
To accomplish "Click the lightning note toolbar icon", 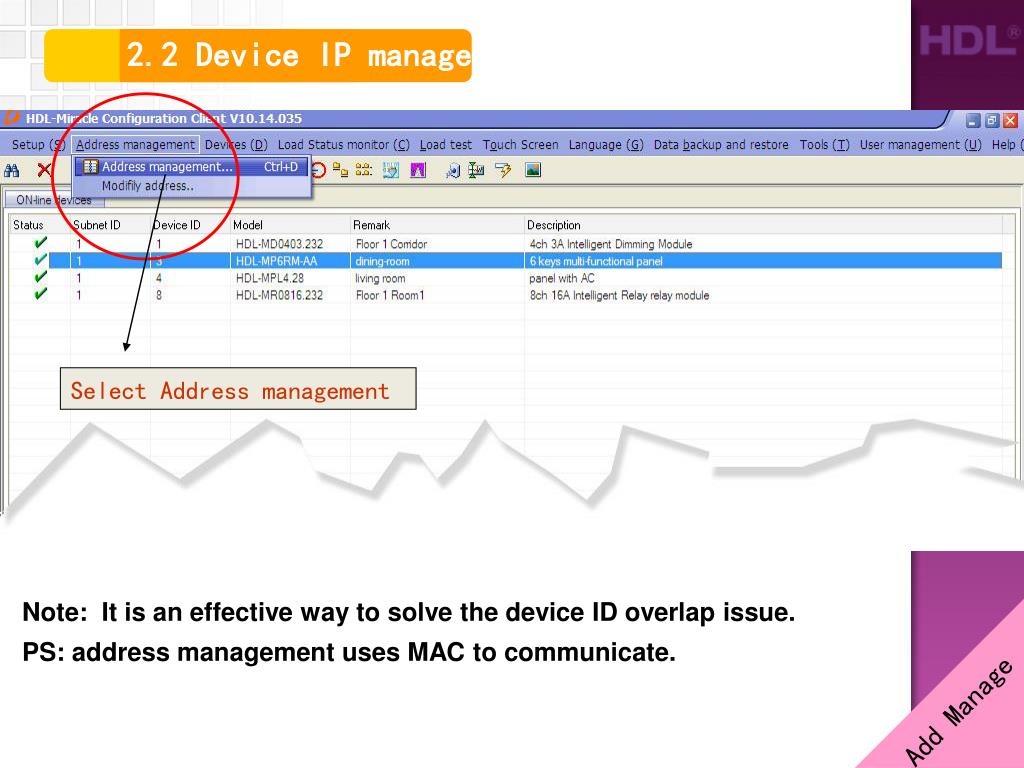I will (504, 170).
